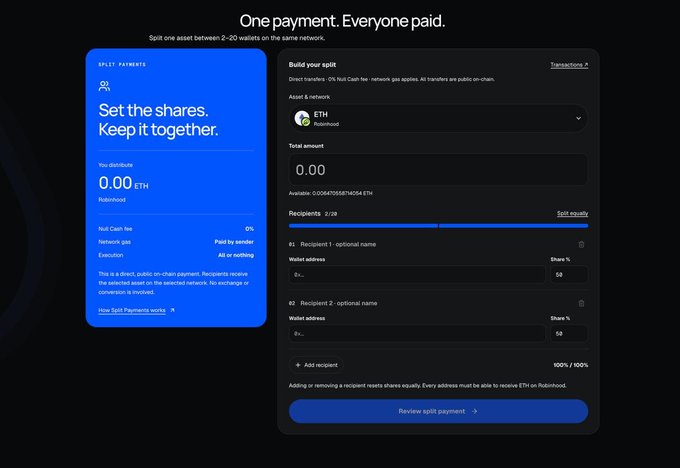Add a recipient
Image resolution: width=680 pixels, height=468 pixels.
coord(316,365)
